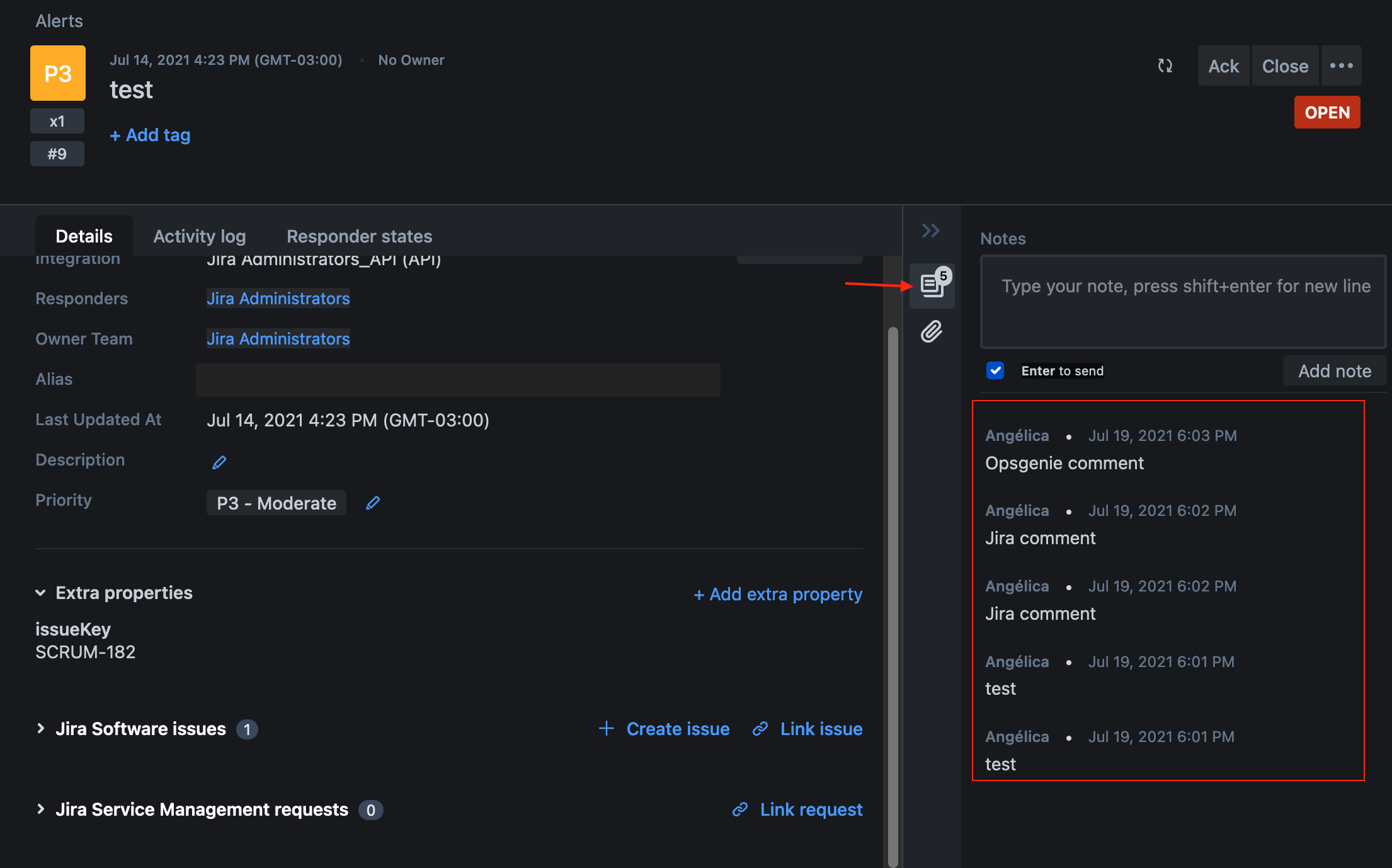The width and height of the screenshot is (1392, 868).
Task: Open the Jira Administrators responders link
Action: click(278, 298)
